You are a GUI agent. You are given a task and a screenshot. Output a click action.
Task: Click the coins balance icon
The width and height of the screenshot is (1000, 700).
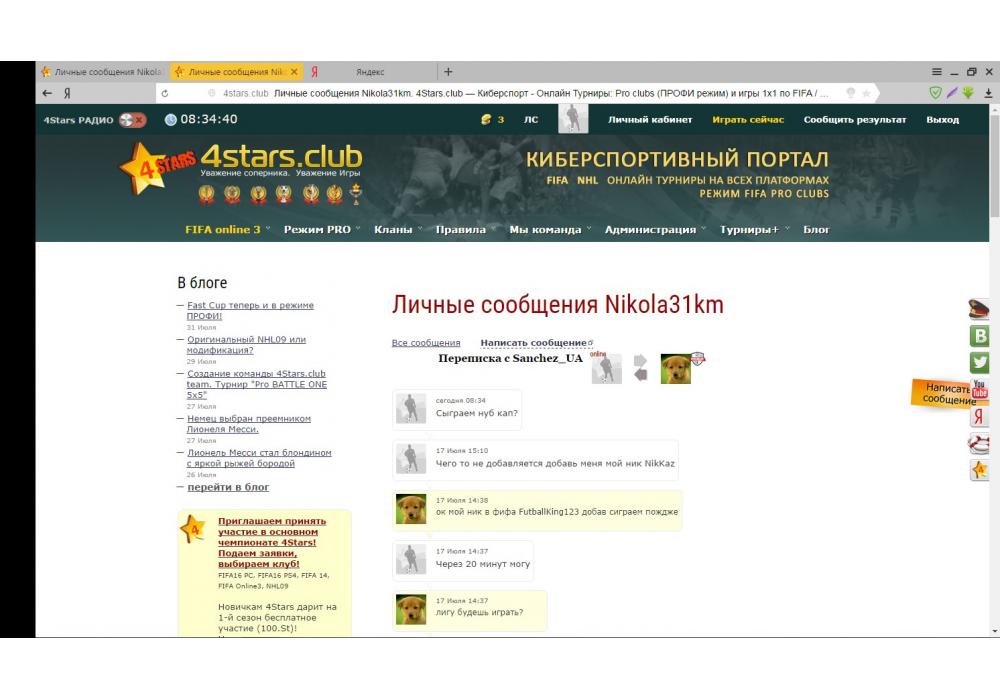point(486,119)
